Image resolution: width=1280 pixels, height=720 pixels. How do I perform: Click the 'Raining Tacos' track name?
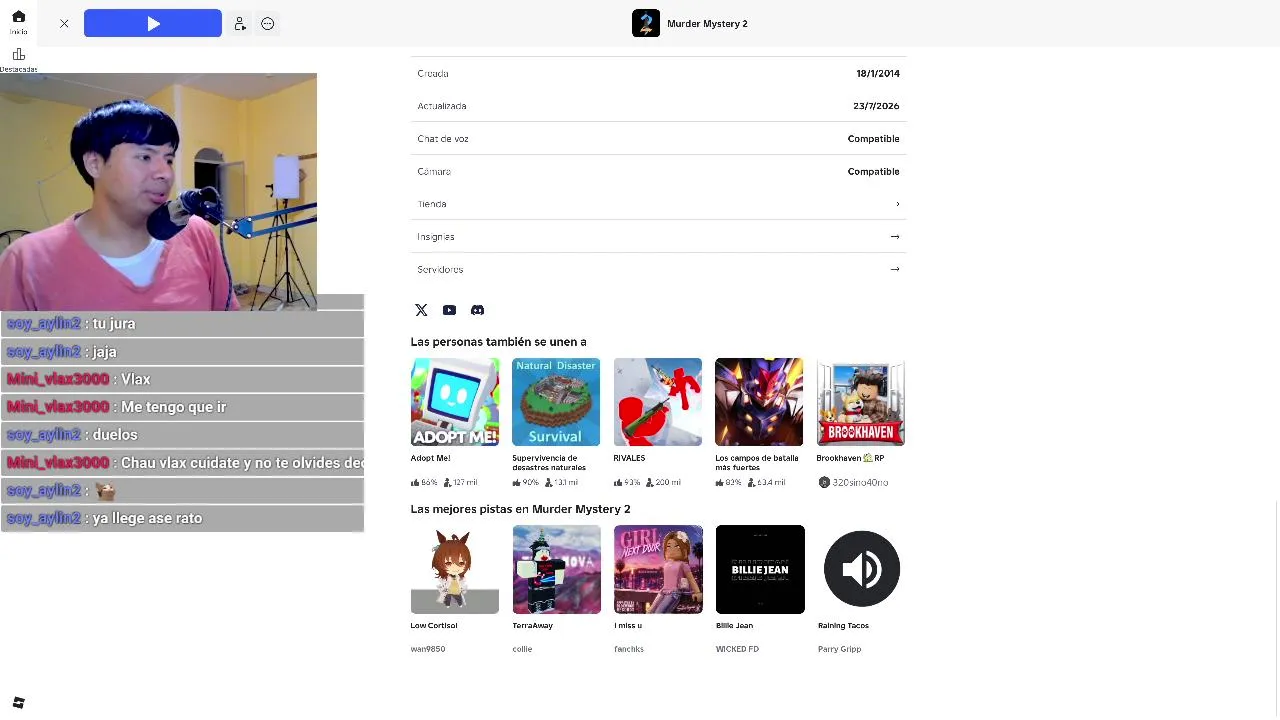pos(843,625)
